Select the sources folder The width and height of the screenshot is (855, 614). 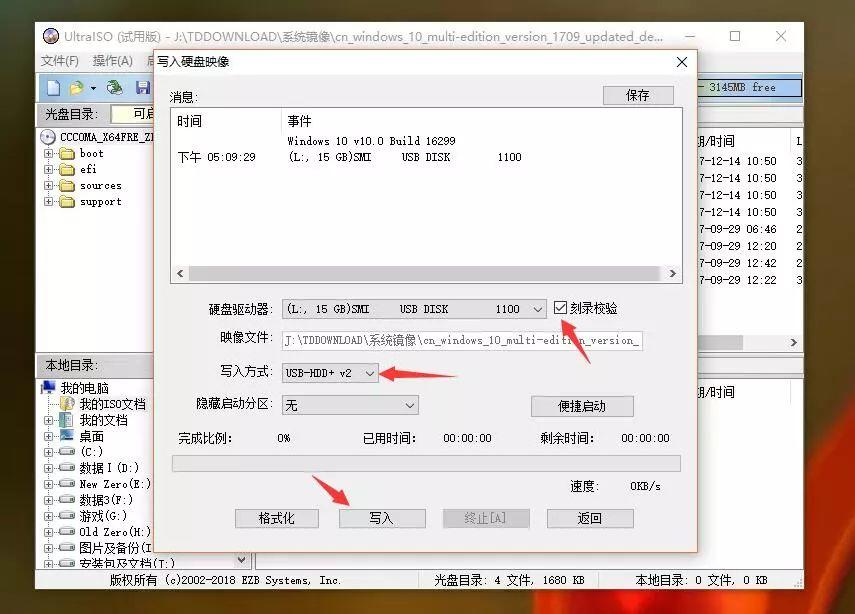click(x=100, y=185)
